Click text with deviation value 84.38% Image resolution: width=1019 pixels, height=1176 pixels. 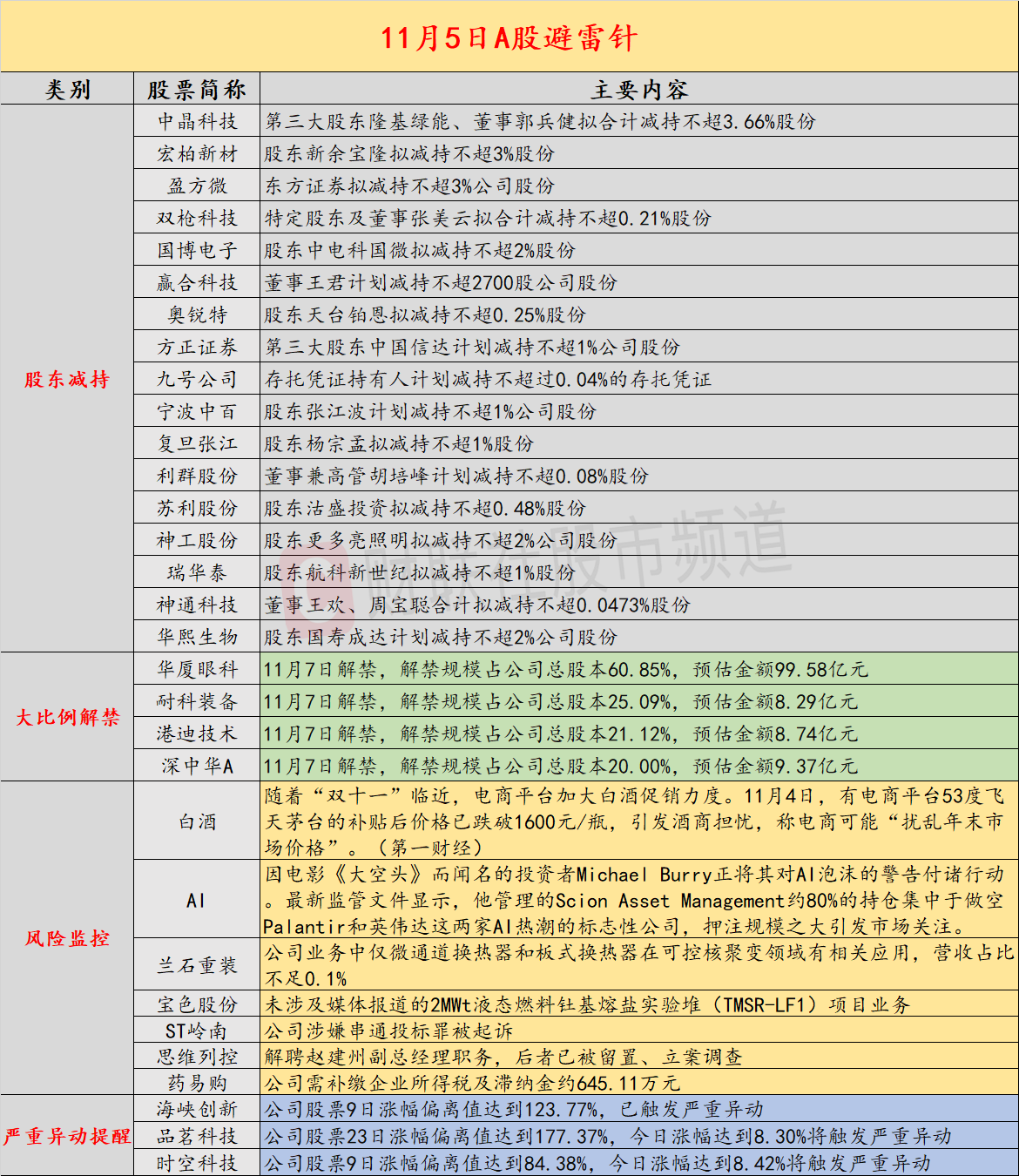tap(597, 1163)
